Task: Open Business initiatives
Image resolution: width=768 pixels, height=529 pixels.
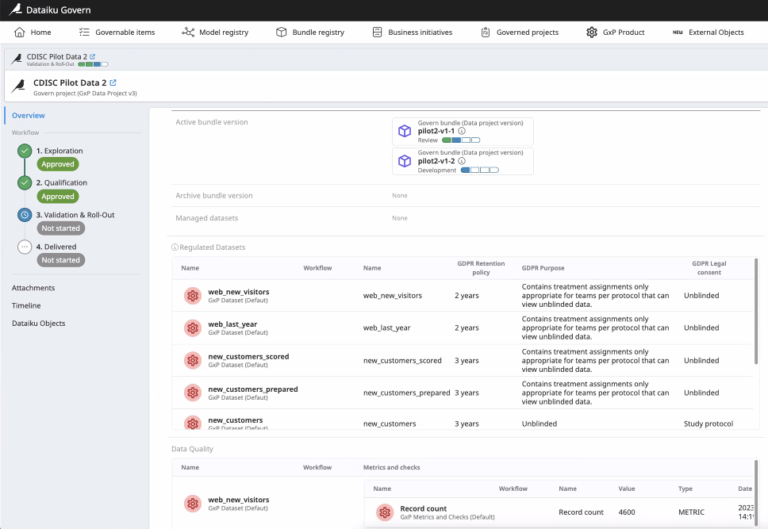Action: click(x=412, y=32)
